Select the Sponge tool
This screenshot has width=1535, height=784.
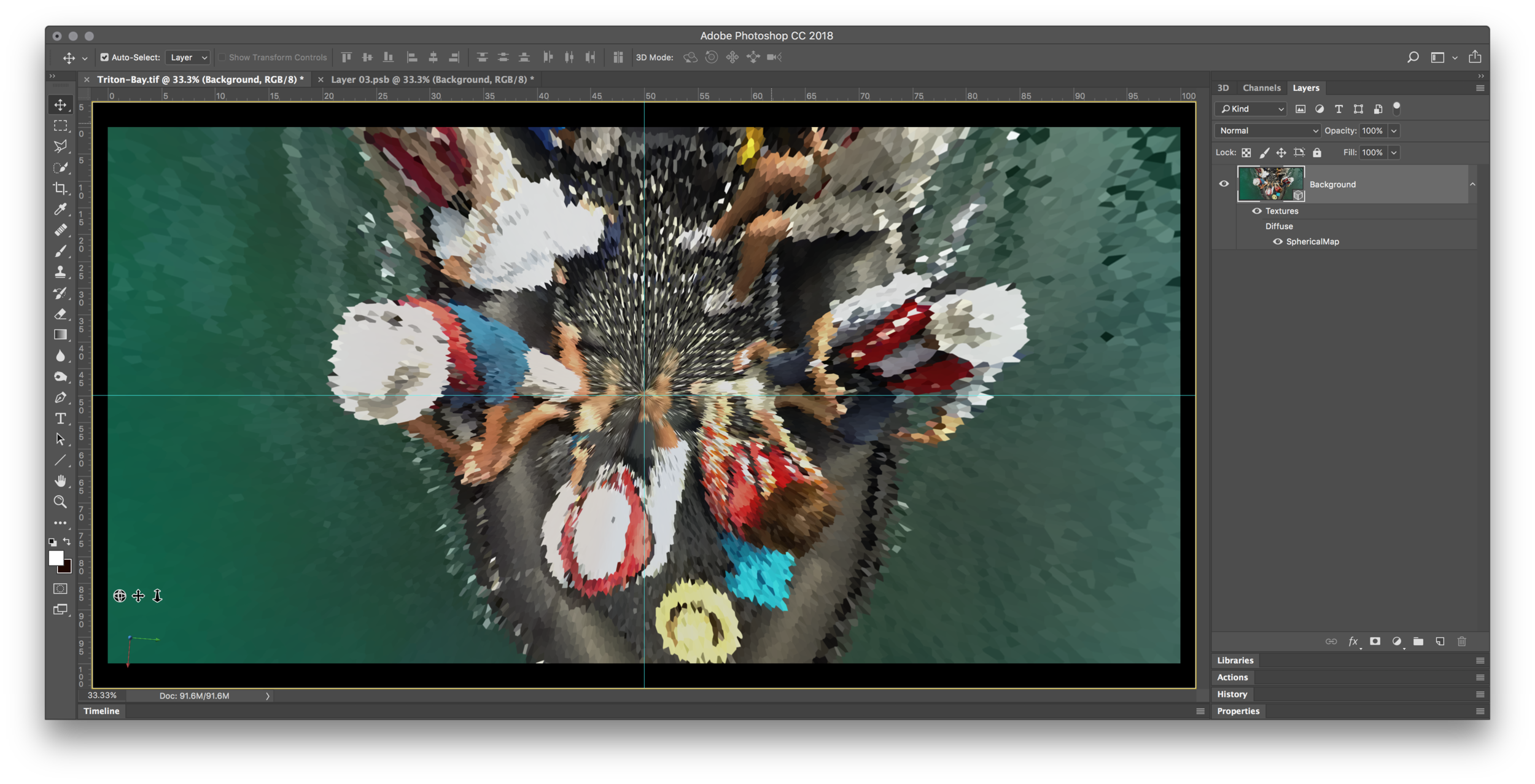click(60, 376)
